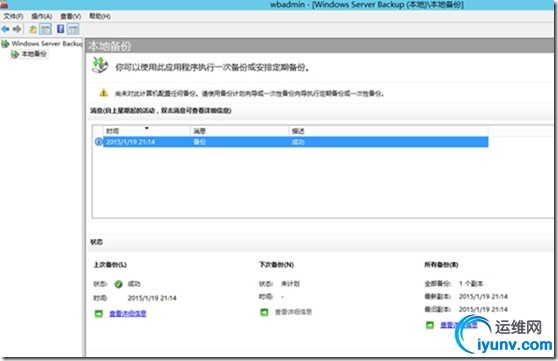Click the help toolbar icon

point(60,29)
